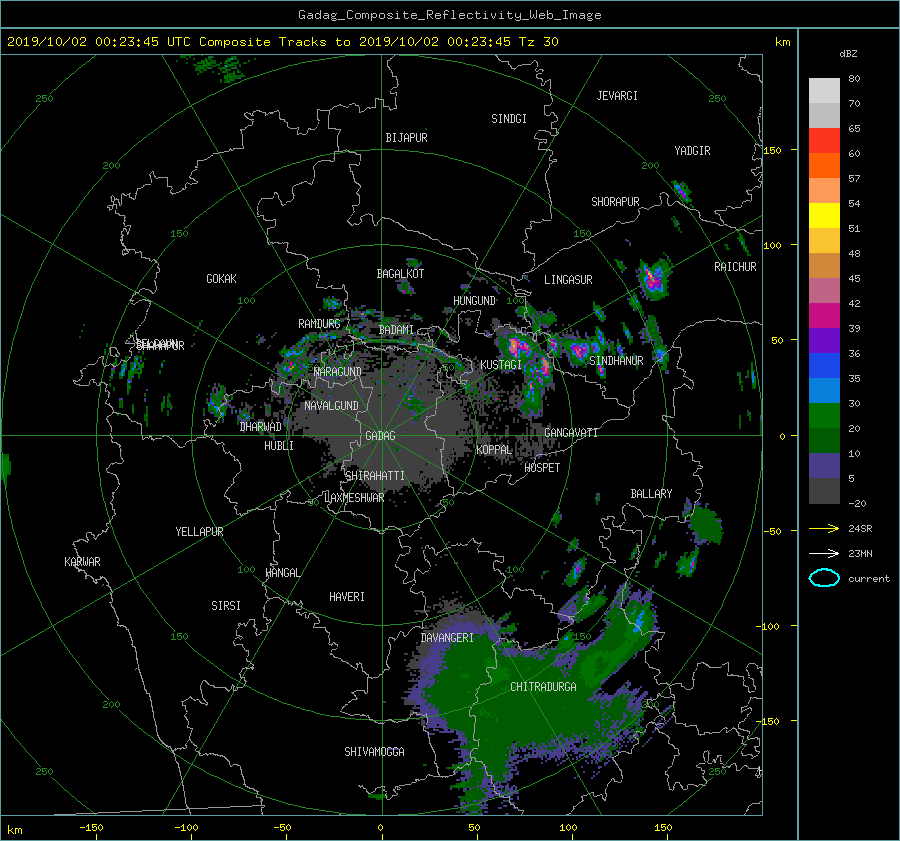Click the dBZ legend heading
Image resolution: width=900 pixels, height=841 pixels.
(x=848, y=54)
